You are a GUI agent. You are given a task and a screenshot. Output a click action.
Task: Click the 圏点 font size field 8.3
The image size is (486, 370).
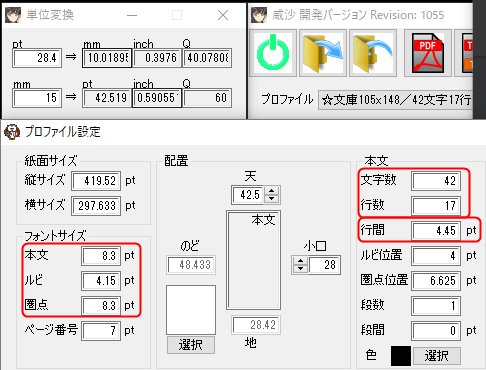(x=101, y=306)
